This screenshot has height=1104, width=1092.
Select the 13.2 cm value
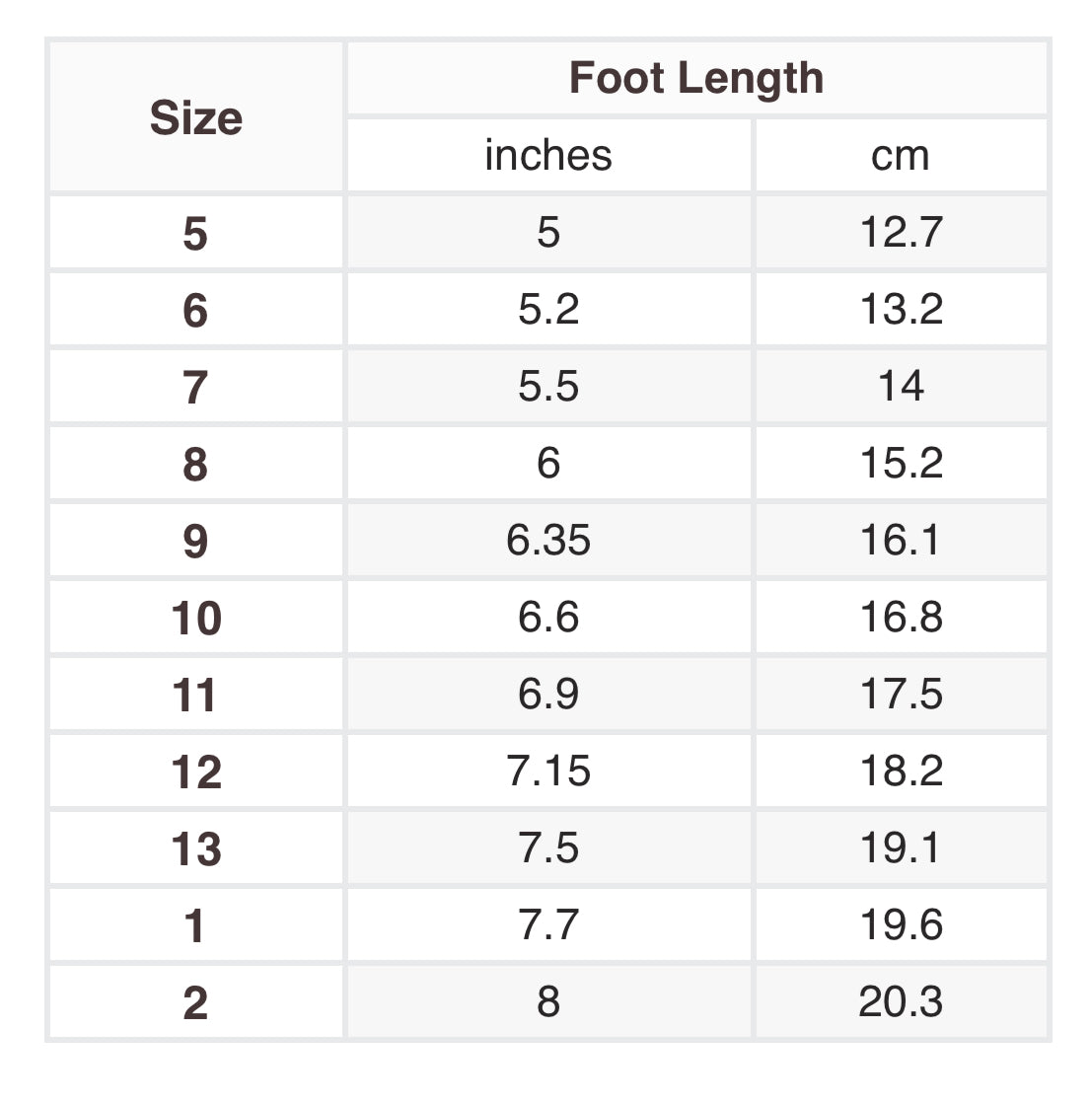click(901, 310)
